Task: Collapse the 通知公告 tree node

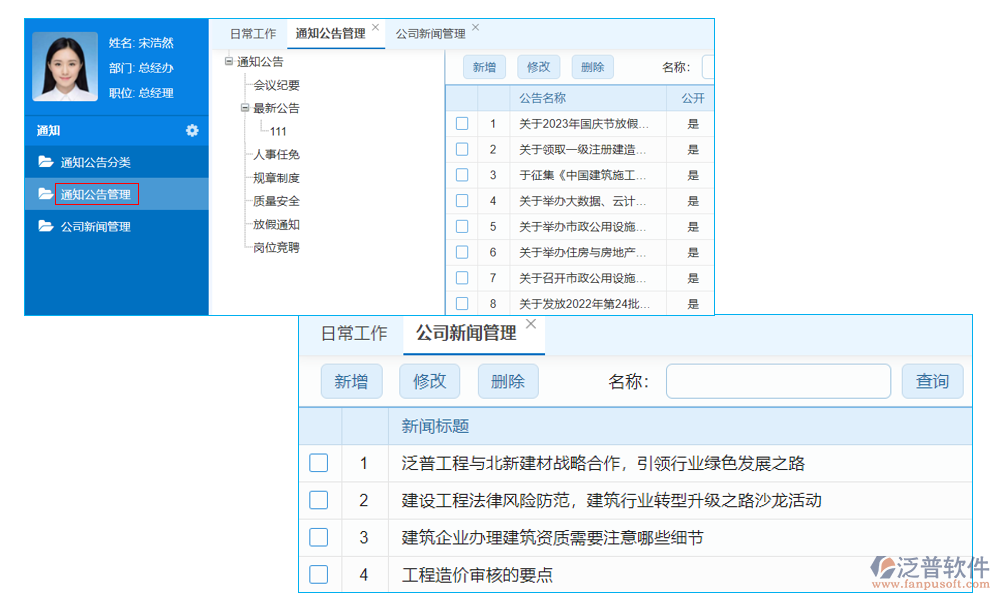Action: 227,61
